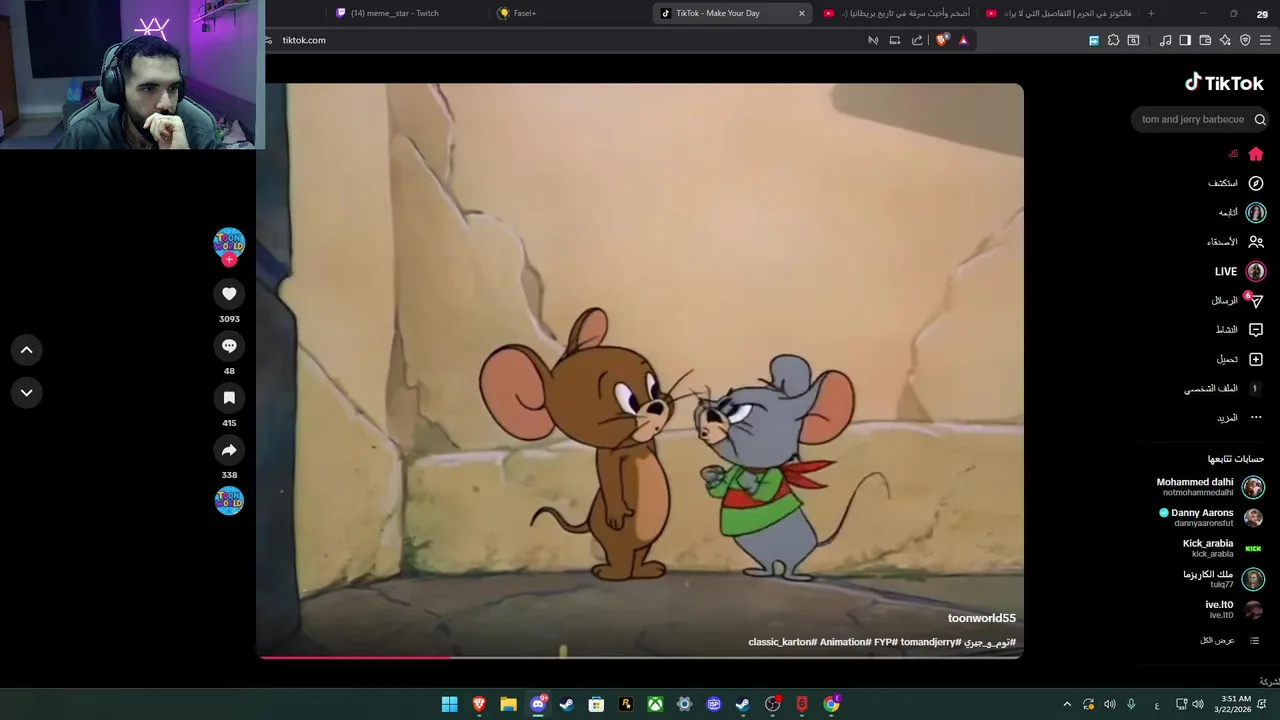The image size is (1280, 720).
Task: Click Brave Shields lion icon
Action: [x=941, y=40]
